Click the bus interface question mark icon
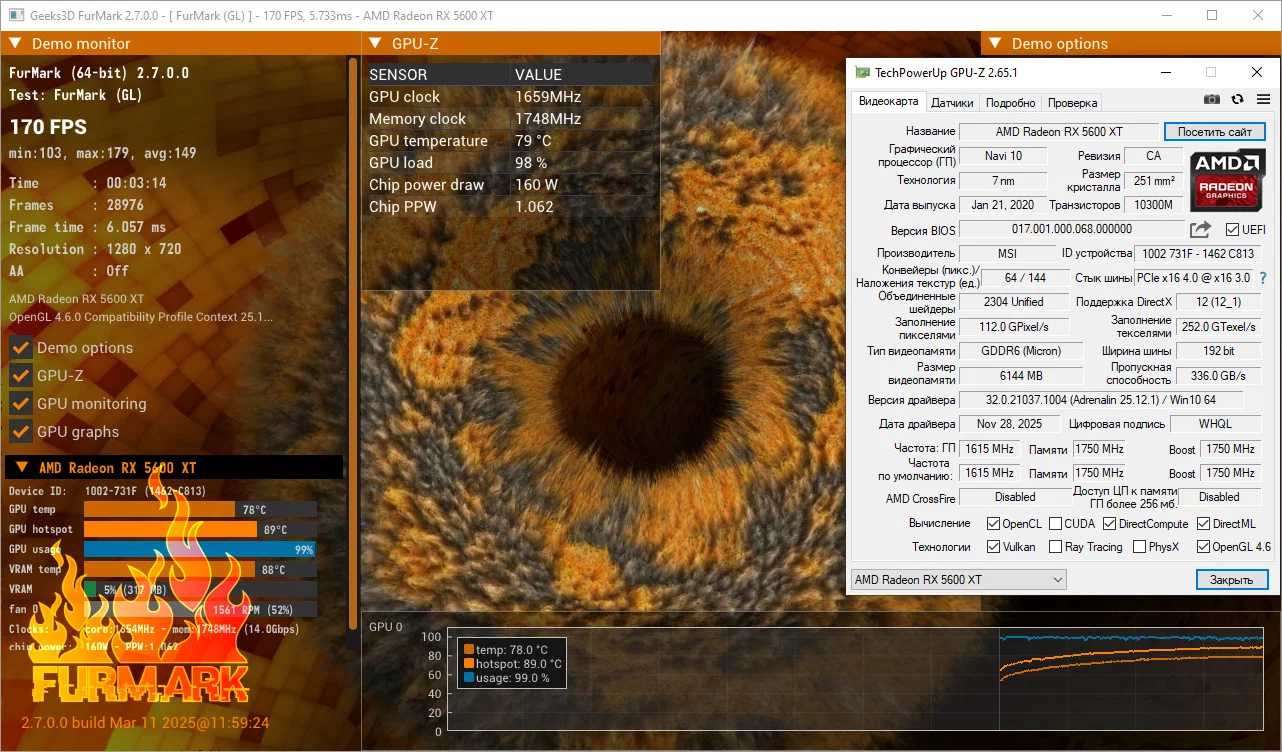This screenshot has height=752, width=1282. coord(1263,278)
